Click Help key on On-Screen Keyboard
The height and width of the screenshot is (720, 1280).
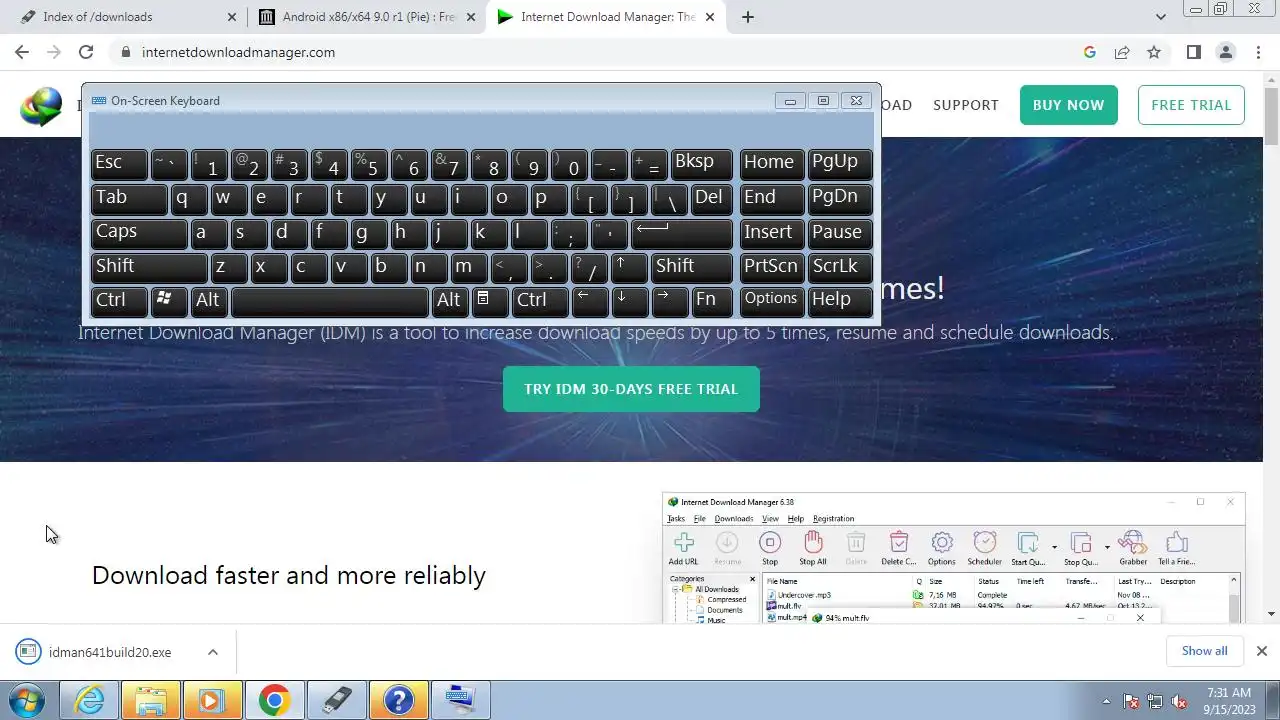pyautogui.click(x=840, y=300)
